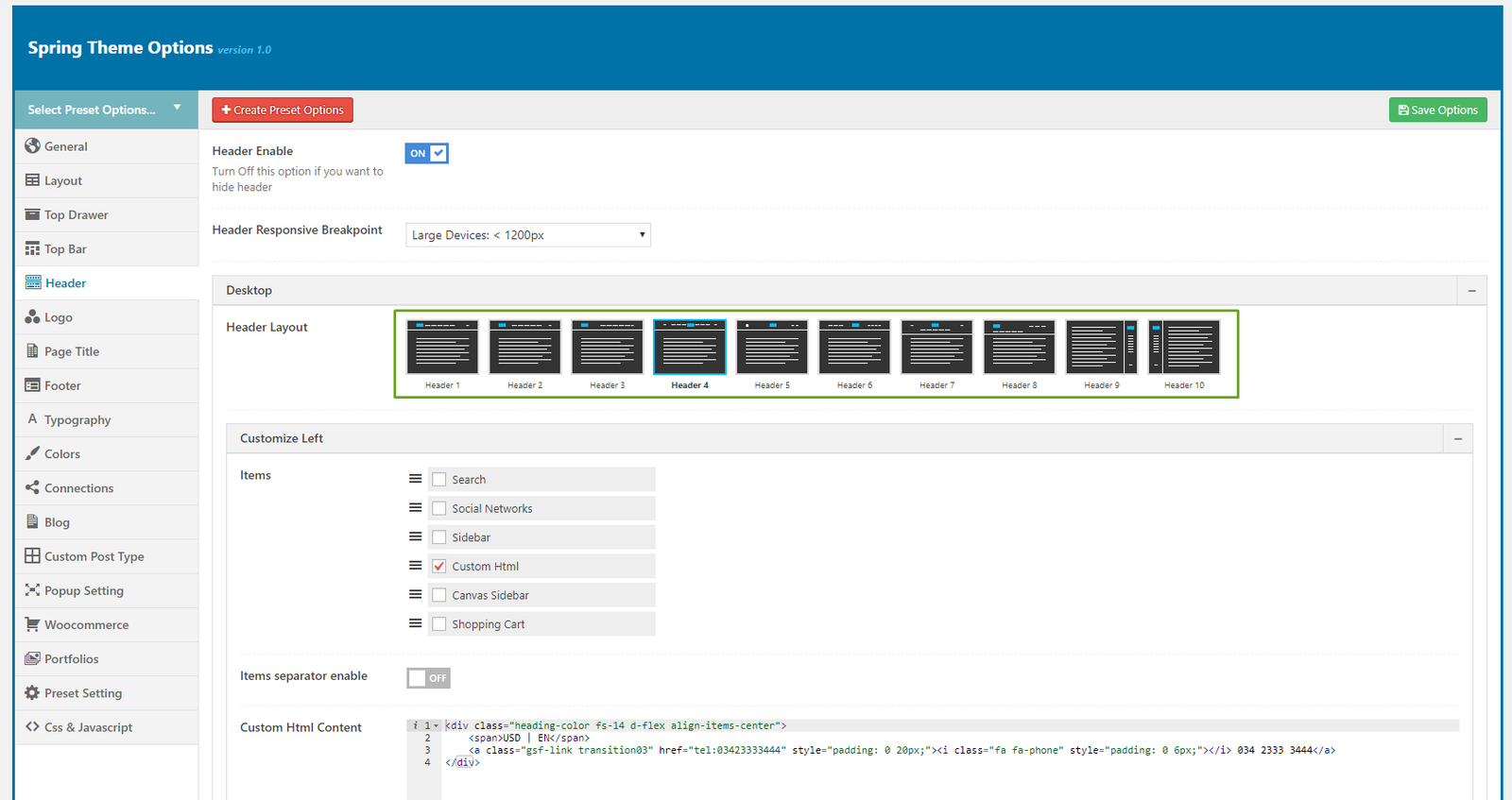Toggle Items separator enable switch
This screenshot has height=800, width=1512.
(428, 678)
